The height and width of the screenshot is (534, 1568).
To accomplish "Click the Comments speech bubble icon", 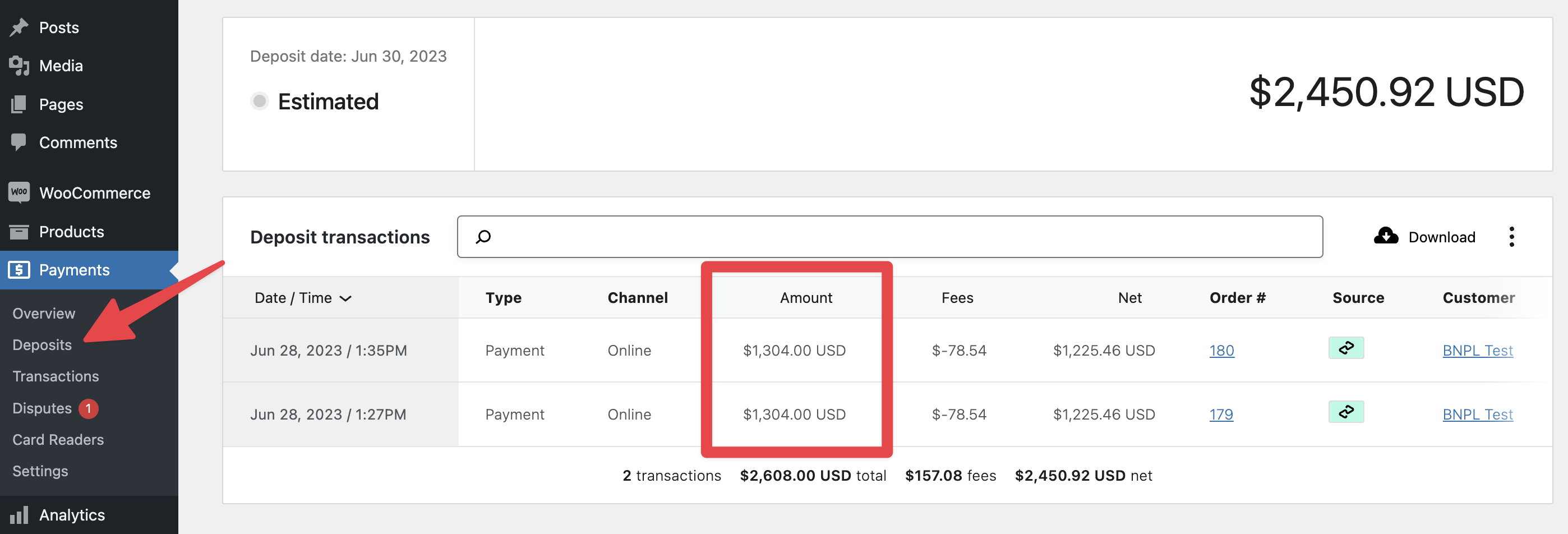I will click(19, 142).
